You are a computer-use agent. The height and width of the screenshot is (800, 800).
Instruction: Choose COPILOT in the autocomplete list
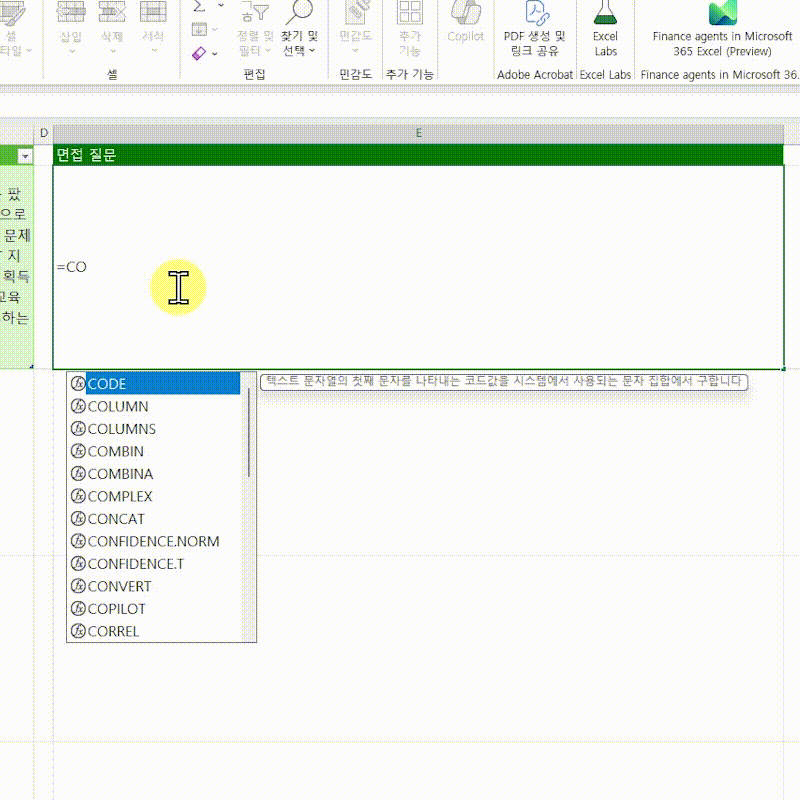point(116,609)
